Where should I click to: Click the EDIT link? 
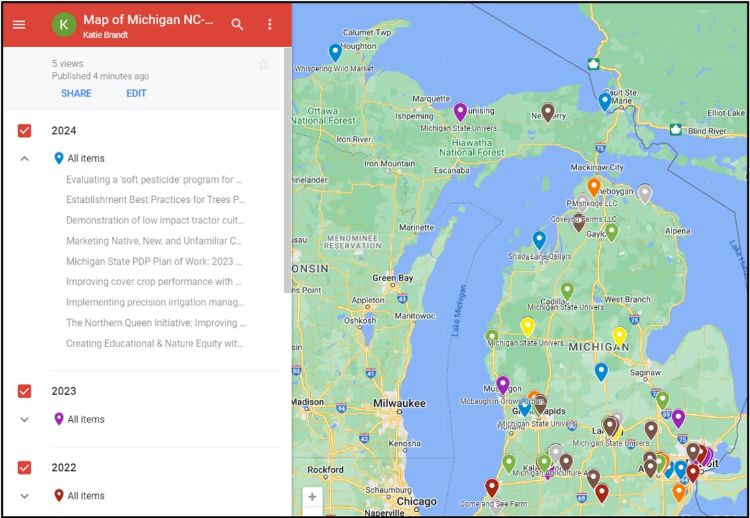(136, 93)
